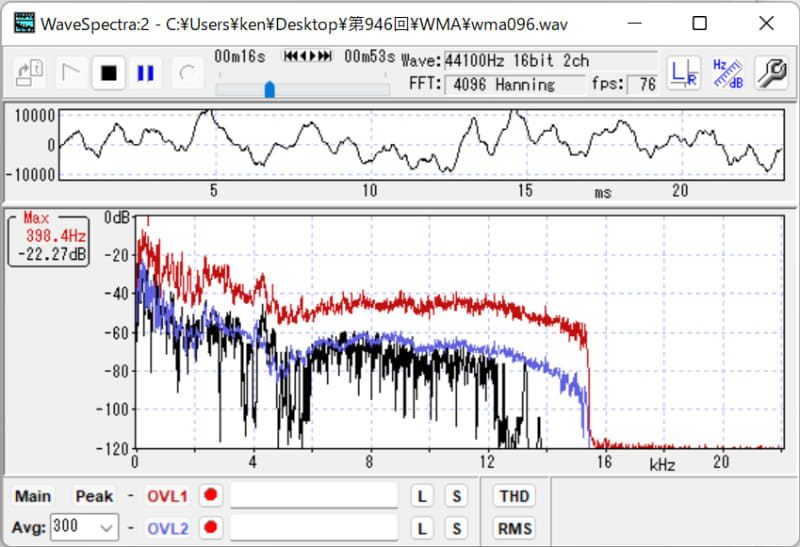The image size is (800, 547).
Task: Click the L button in the OVL2 row
Action: click(422, 528)
